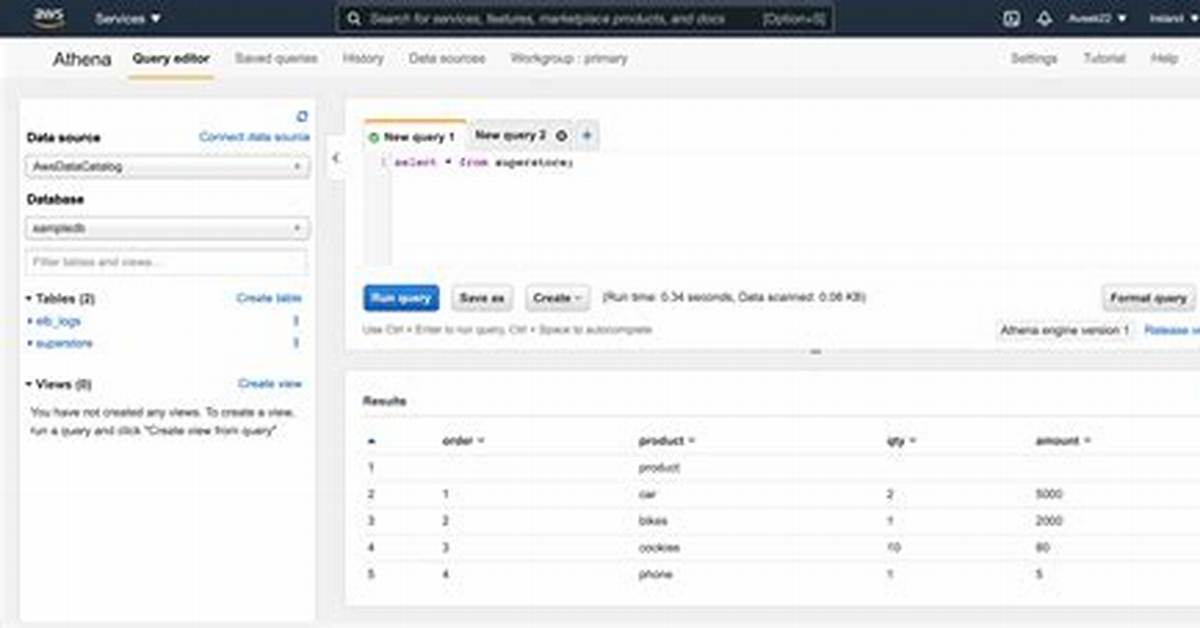The image size is (1200, 628).
Task: Refresh the data source panel
Action: (302, 116)
